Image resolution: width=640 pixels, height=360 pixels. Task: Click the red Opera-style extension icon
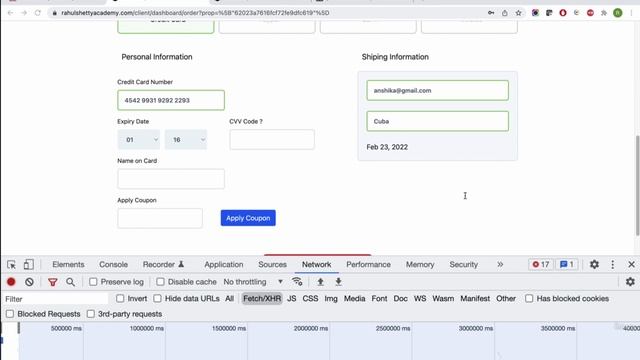[563, 13]
